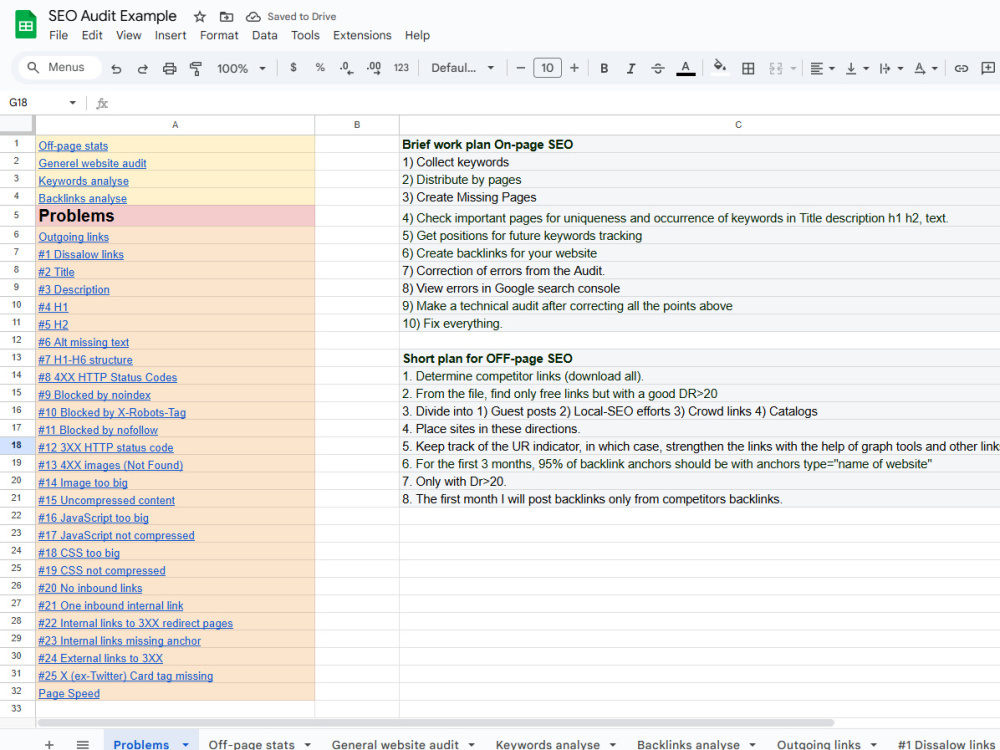The image size is (1000, 750).
Task: Show the all sheets list
Action: [82, 744]
